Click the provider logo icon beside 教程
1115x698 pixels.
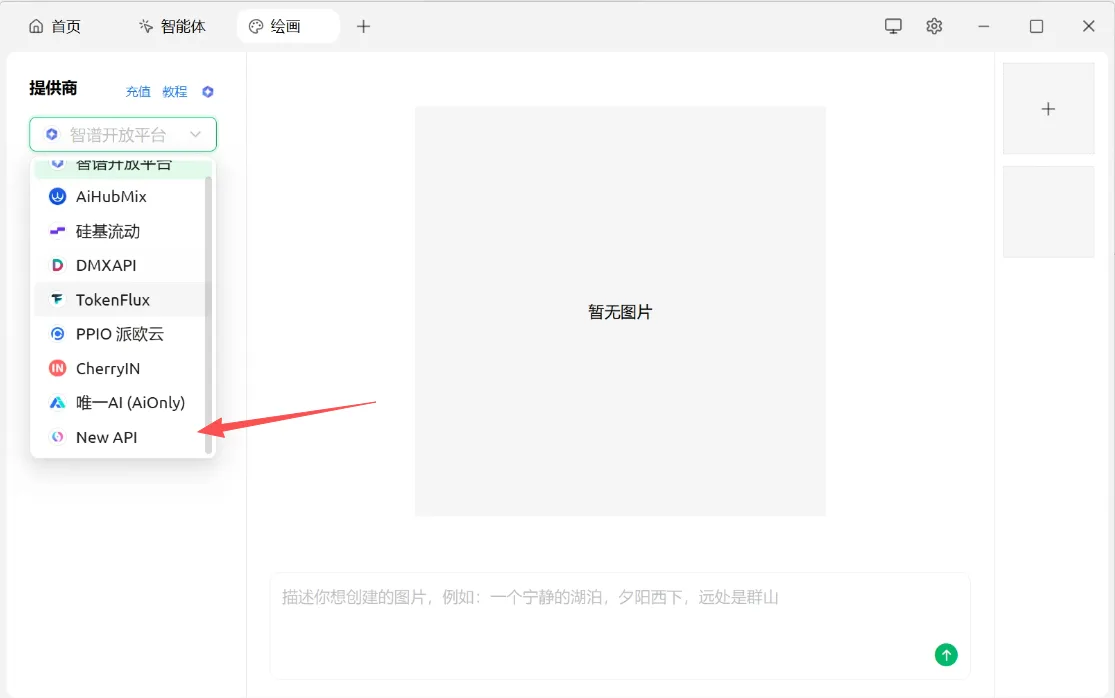tap(208, 92)
